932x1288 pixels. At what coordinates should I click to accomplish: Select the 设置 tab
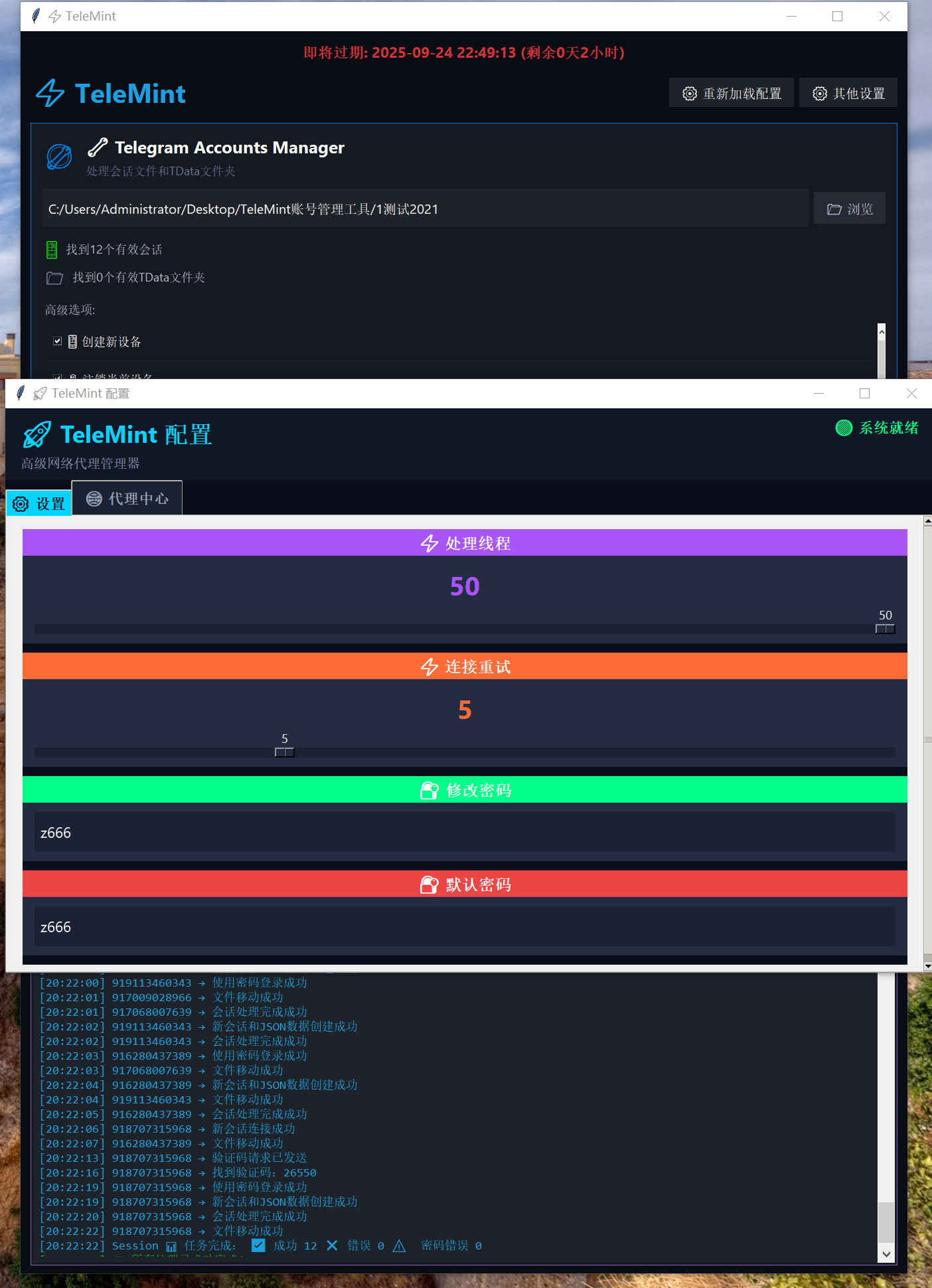(39, 503)
